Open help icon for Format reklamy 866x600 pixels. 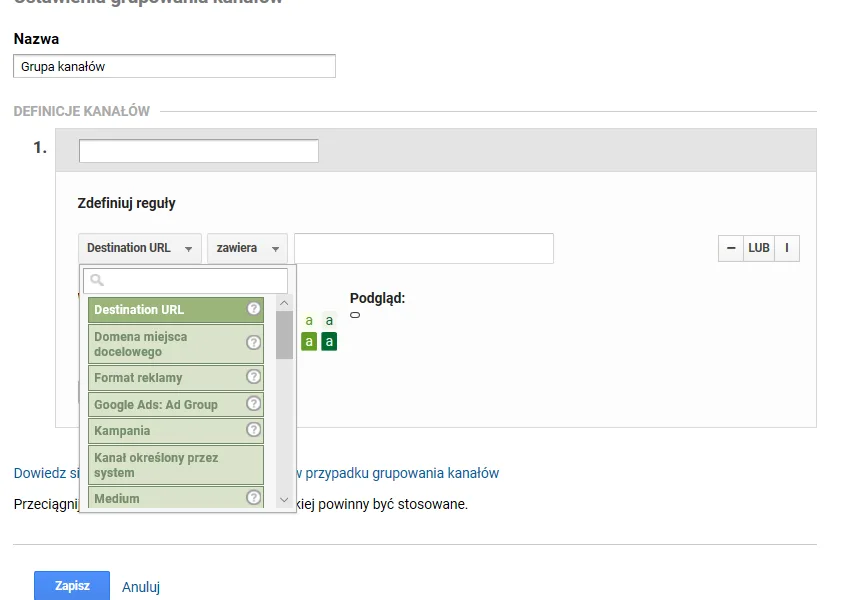(254, 377)
